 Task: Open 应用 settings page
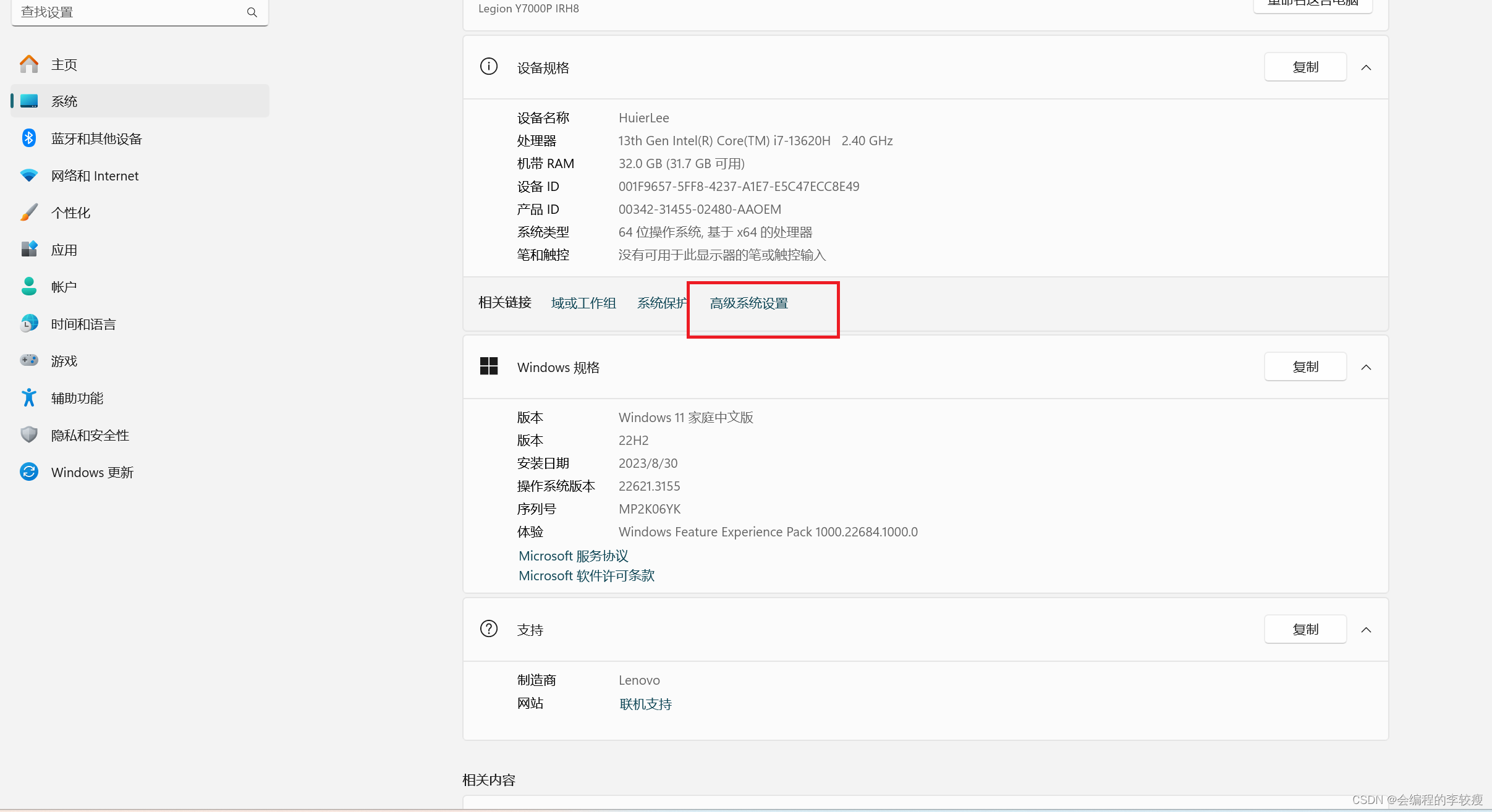(x=140, y=250)
